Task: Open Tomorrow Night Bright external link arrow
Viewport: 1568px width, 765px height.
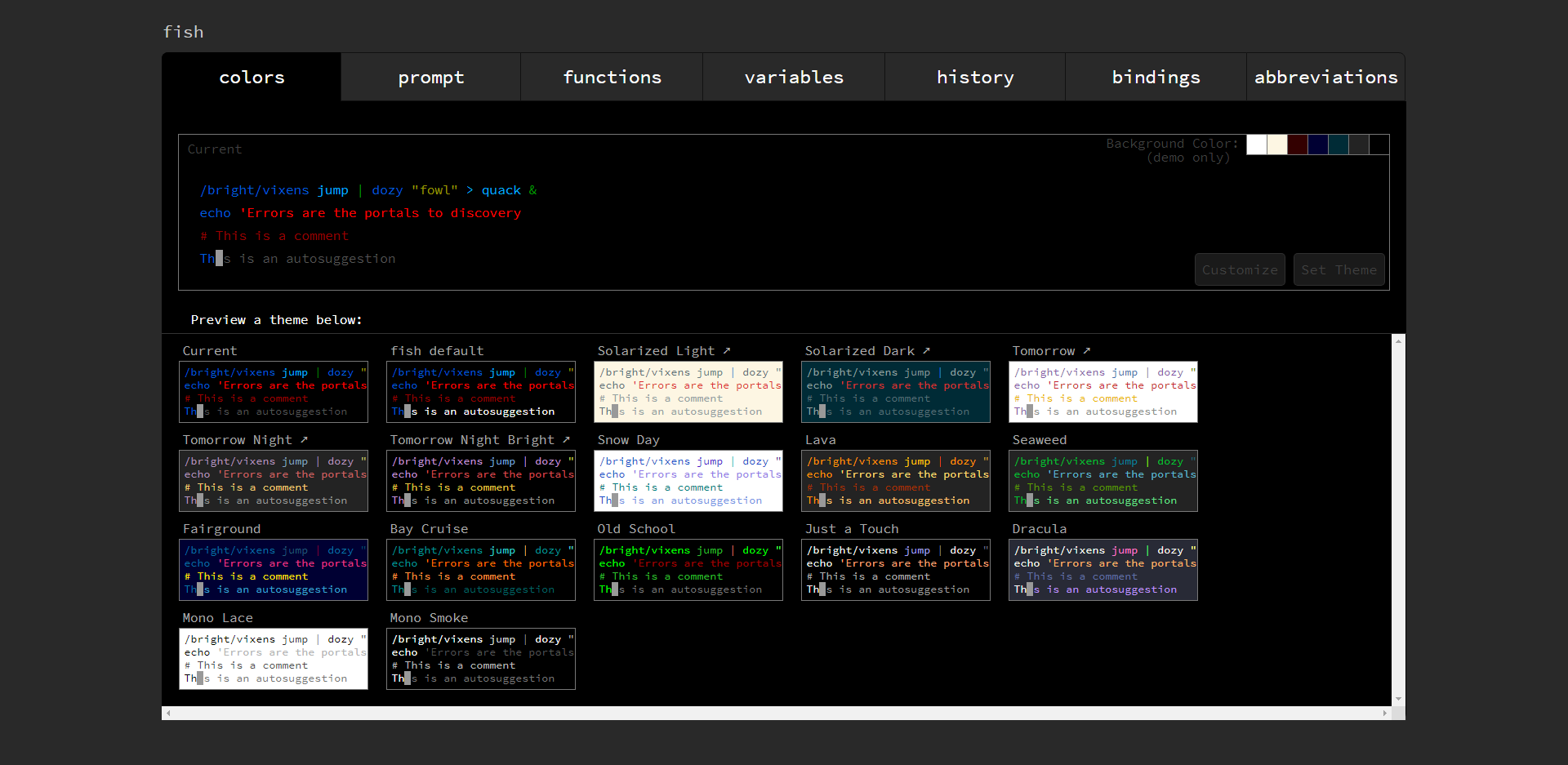Action: (x=566, y=439)
